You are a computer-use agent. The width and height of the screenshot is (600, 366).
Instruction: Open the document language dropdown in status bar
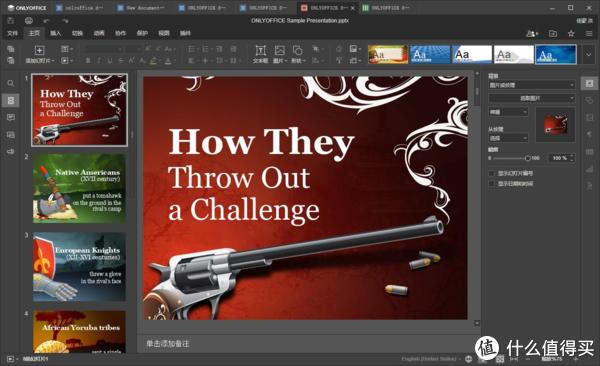click(431, 359)
